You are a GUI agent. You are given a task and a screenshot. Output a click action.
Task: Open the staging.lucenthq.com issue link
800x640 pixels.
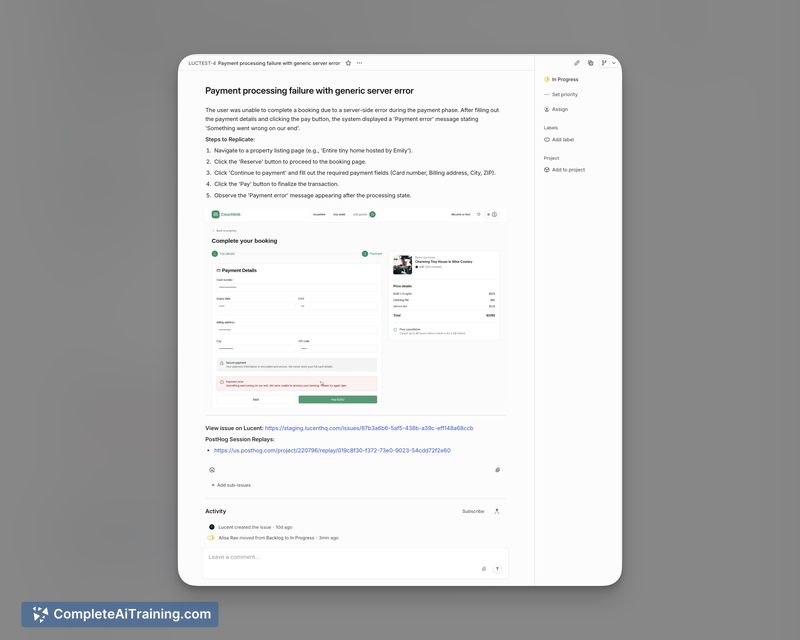click(369, 428)
